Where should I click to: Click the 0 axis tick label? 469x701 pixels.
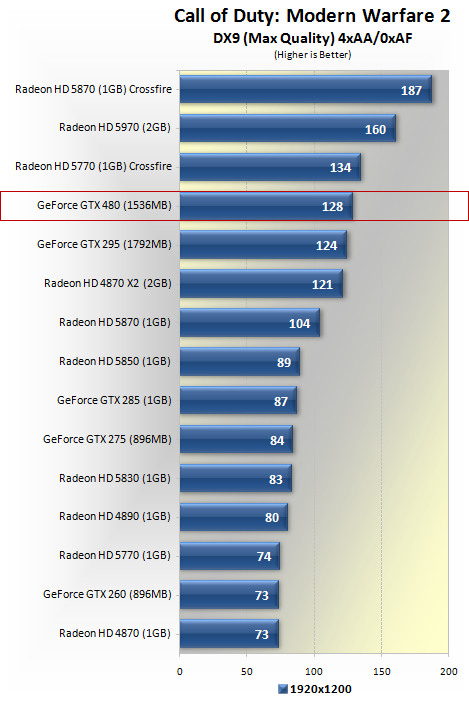tap(180, 671)
